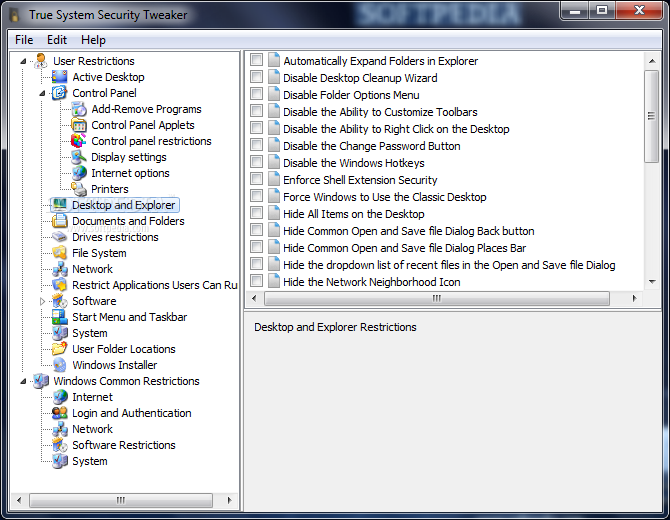Click the options list horizontal scrollbar thumb
Viewport: 670px width, 520px height.
click(437, 298)
